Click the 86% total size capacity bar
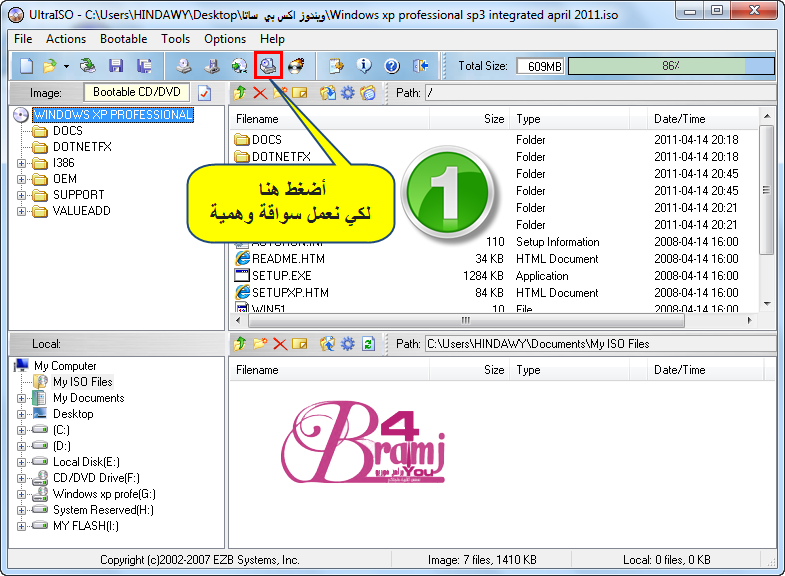The image size is (785, 576). click(670, 66)
